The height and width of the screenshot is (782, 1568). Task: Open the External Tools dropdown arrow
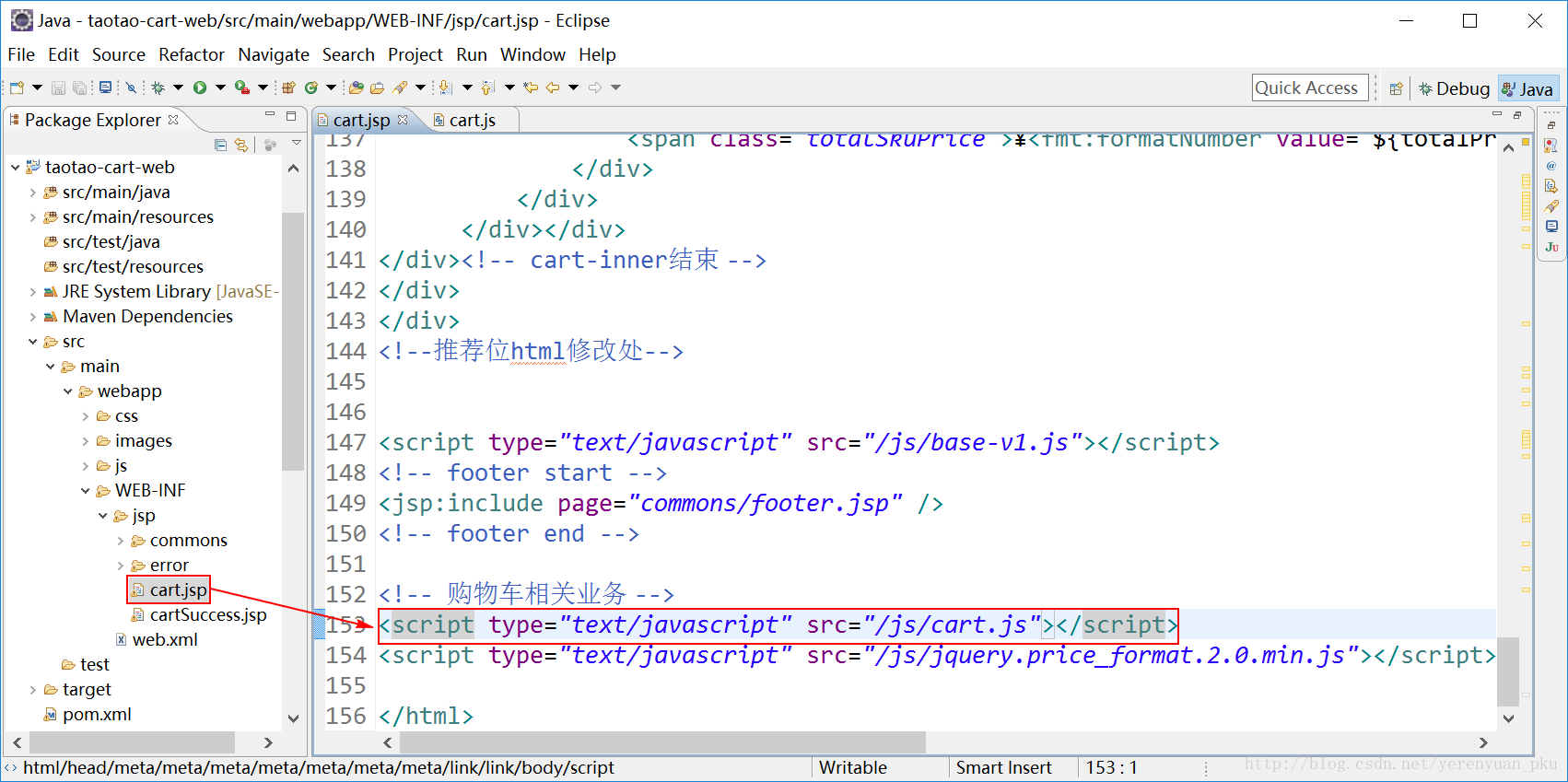(263, 88)
